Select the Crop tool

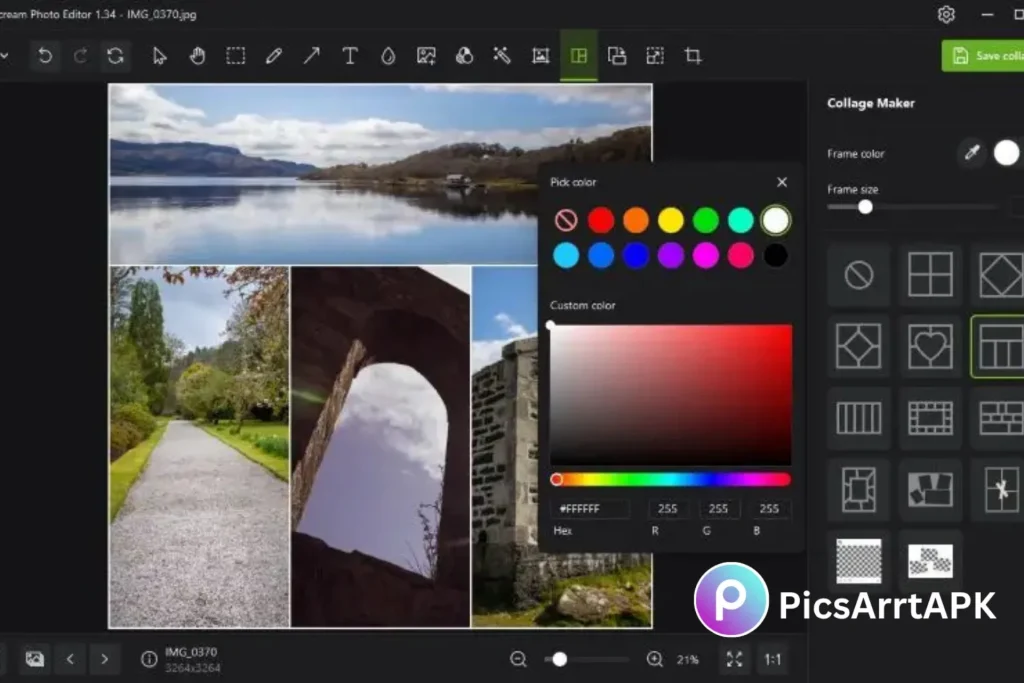[x=692, y=56]
